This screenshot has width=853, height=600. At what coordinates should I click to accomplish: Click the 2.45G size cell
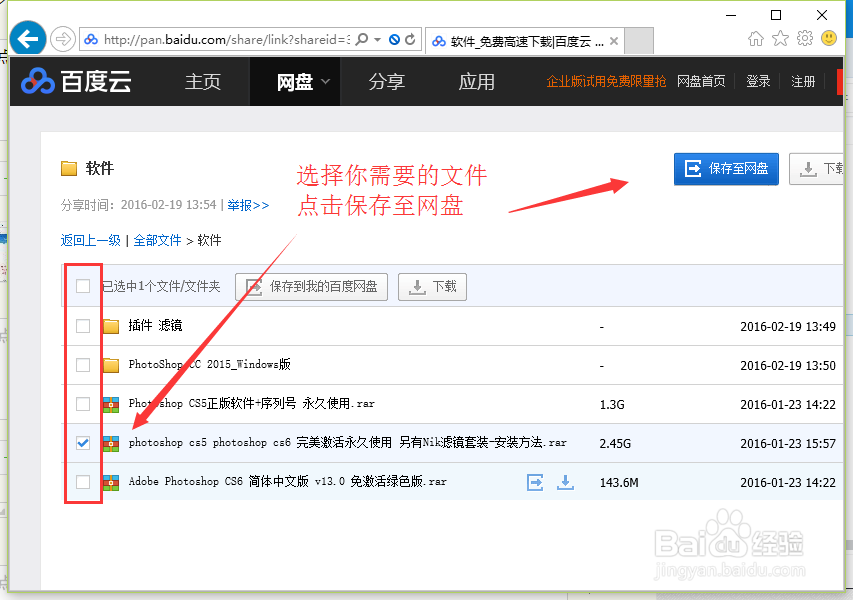[615, 444]
